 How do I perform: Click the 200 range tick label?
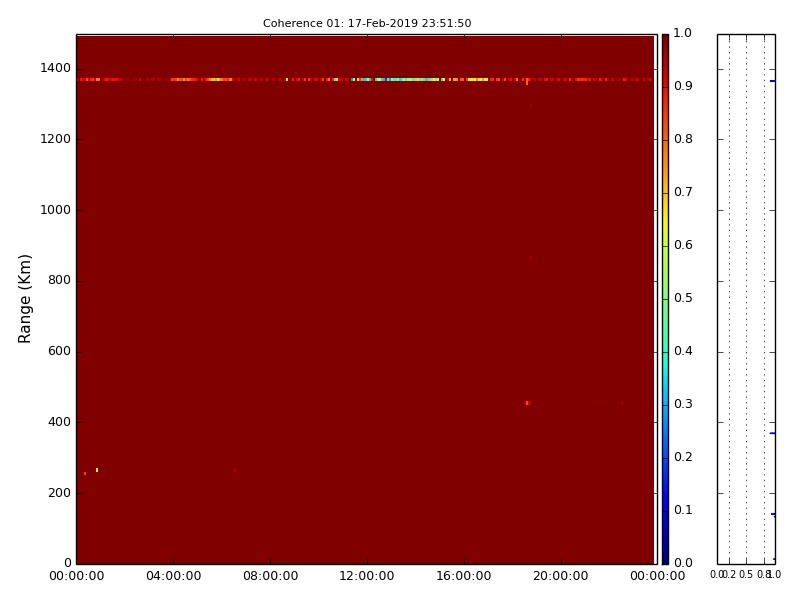pos(59,493)
